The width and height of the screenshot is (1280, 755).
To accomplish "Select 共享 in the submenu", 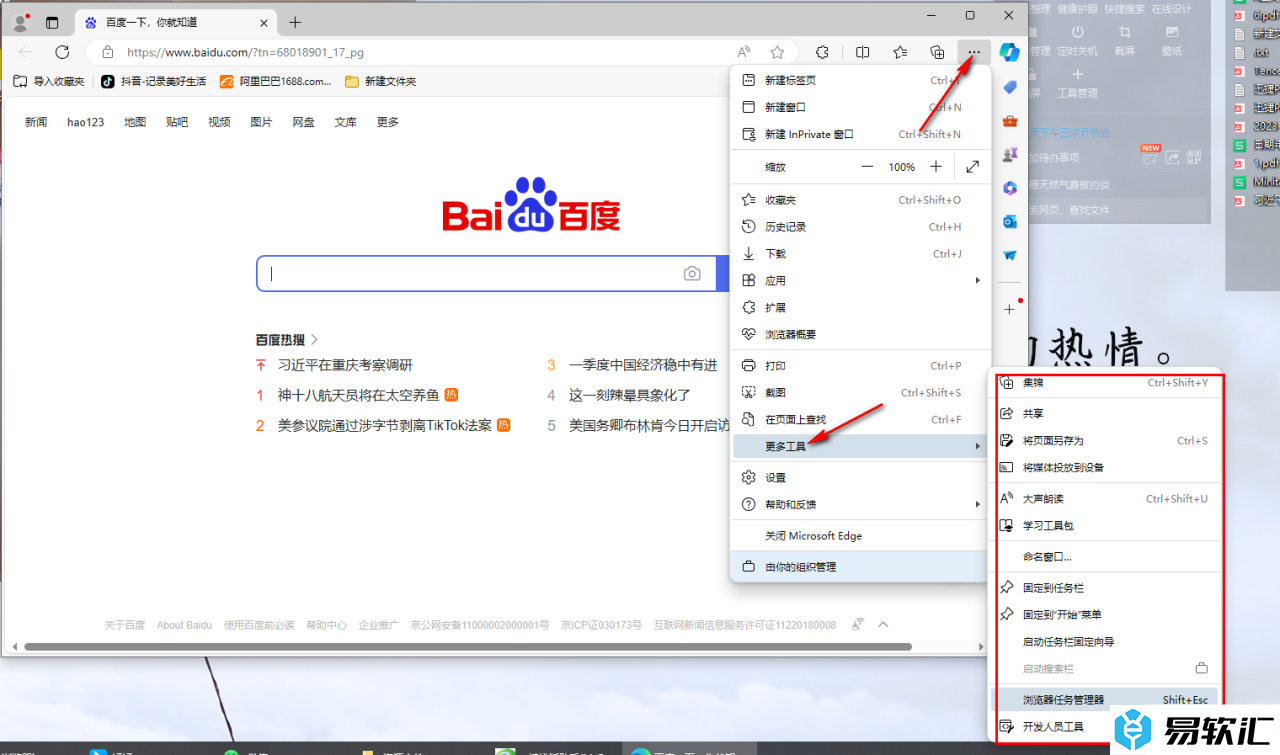I will point(1105,414).
